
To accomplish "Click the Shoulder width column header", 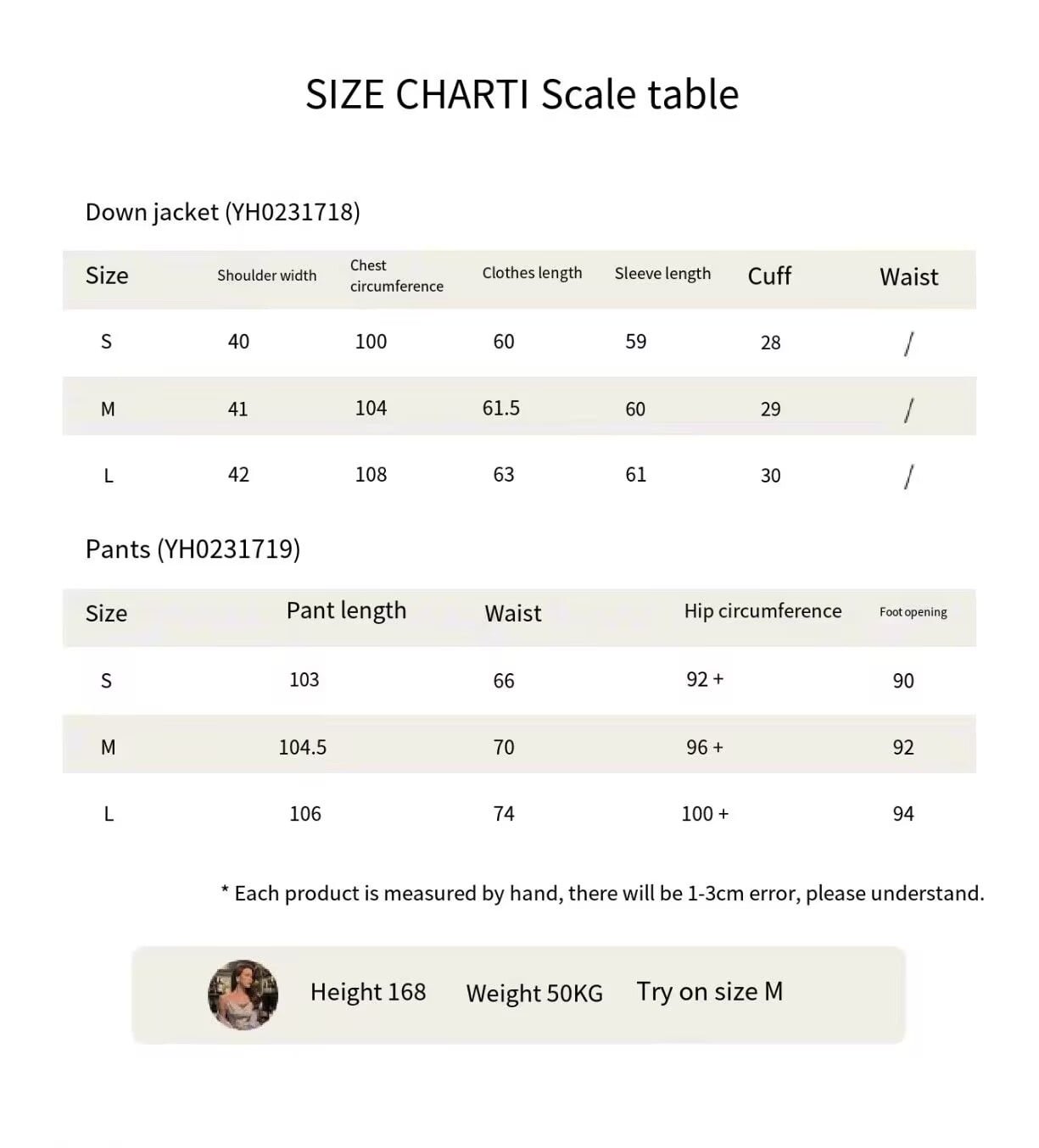I will click(266, 276).
